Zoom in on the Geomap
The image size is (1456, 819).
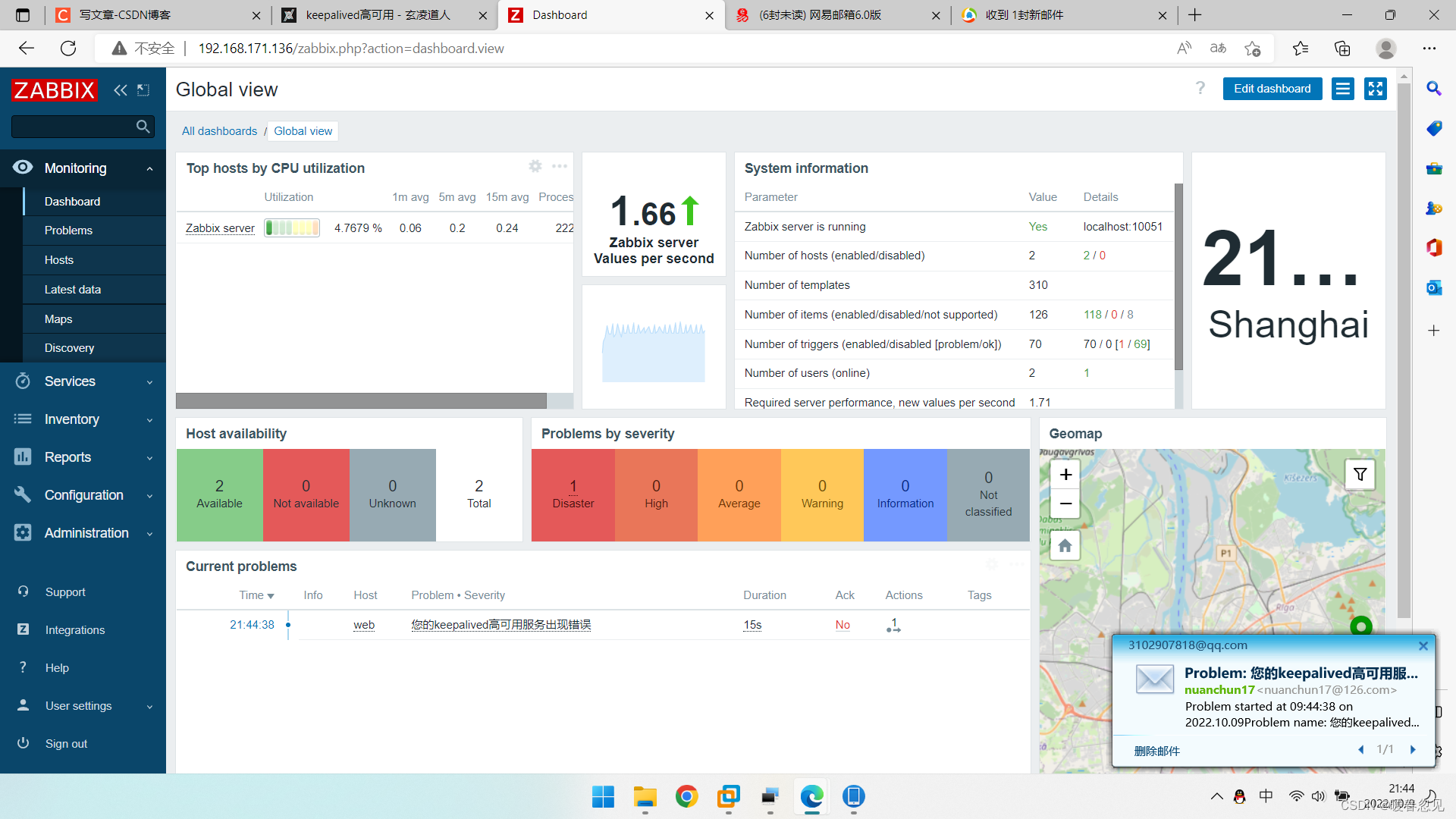coord(1065,475)
